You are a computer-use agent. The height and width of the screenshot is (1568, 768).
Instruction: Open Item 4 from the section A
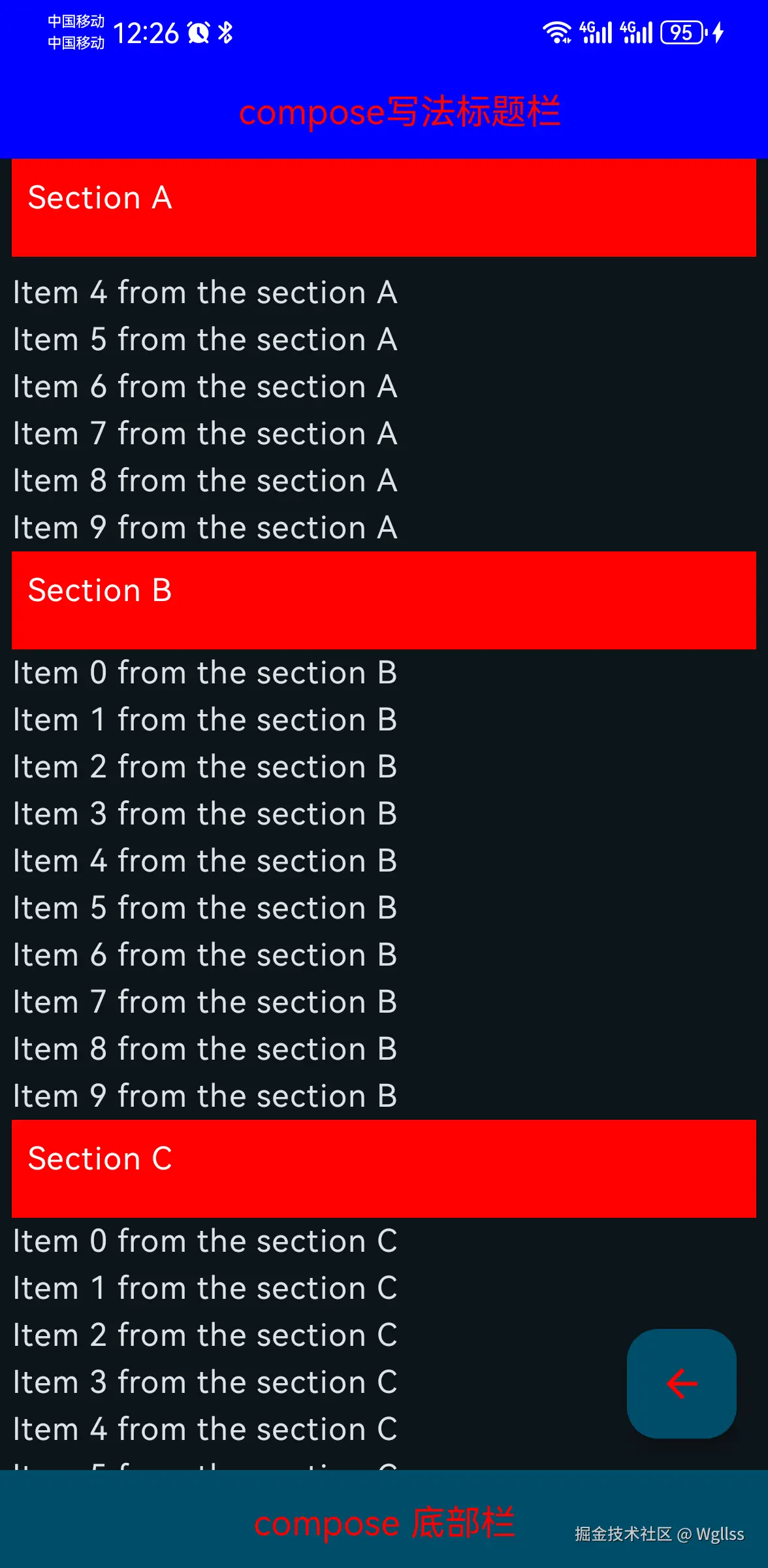[x=205, y=293]
